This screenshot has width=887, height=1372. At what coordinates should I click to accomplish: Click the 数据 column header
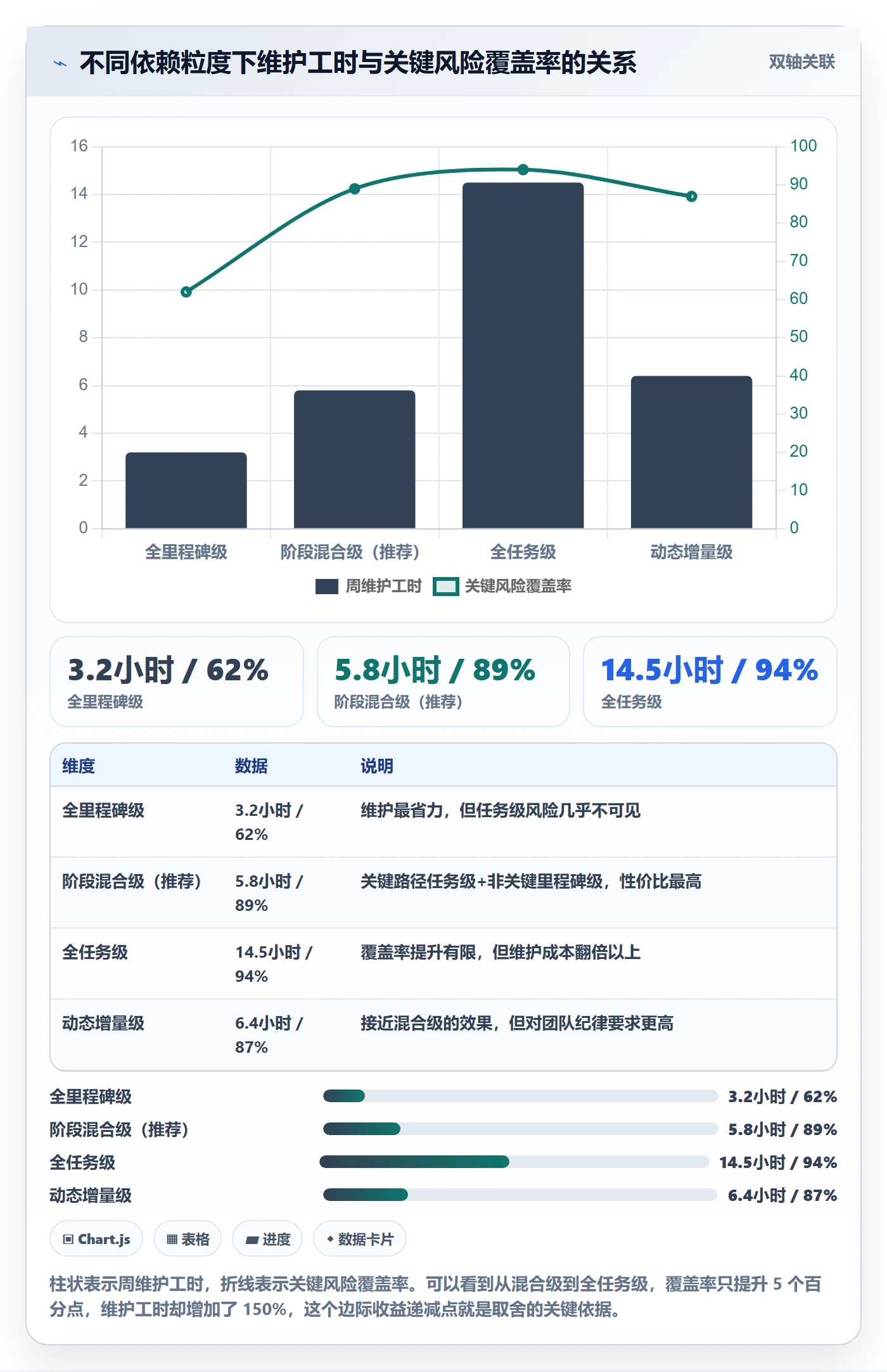pyautogui.click(x=252, y=766)
